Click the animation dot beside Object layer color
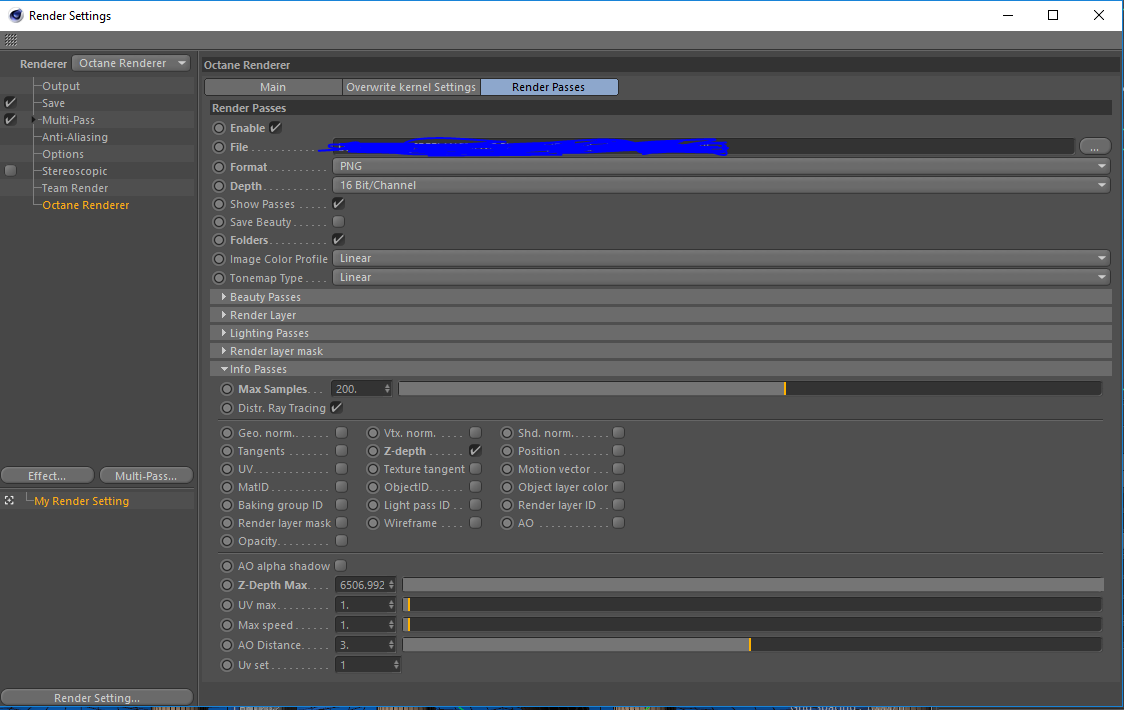 507,487
